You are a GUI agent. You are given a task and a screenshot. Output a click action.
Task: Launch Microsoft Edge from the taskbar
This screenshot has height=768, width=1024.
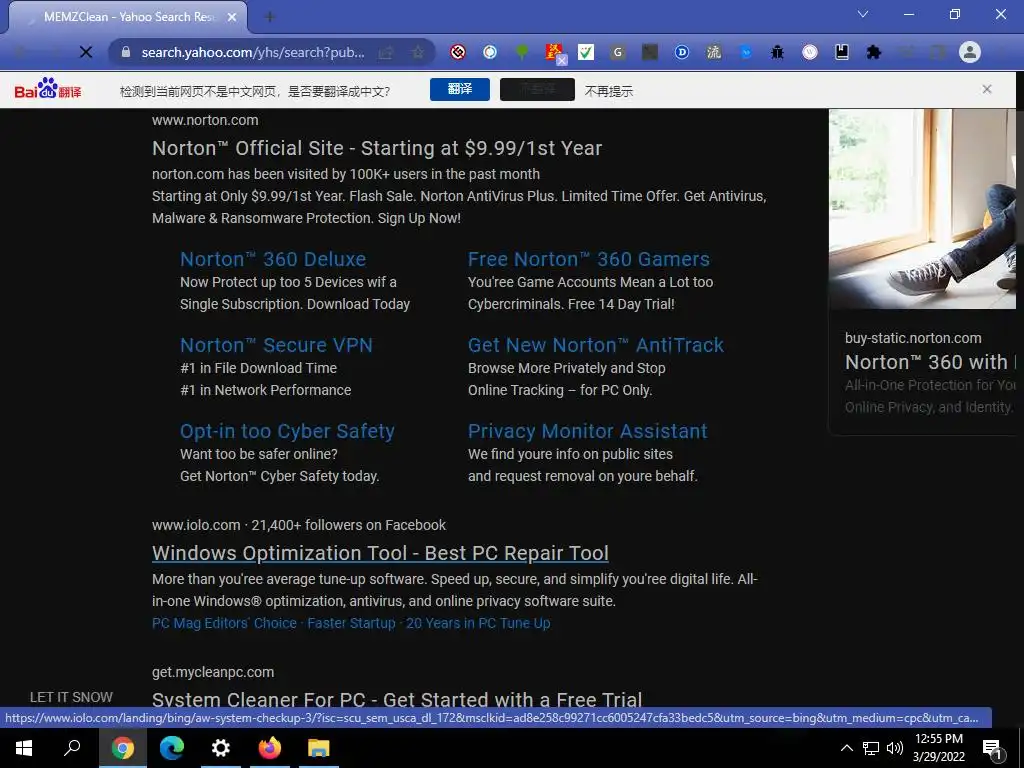[172, 748]
